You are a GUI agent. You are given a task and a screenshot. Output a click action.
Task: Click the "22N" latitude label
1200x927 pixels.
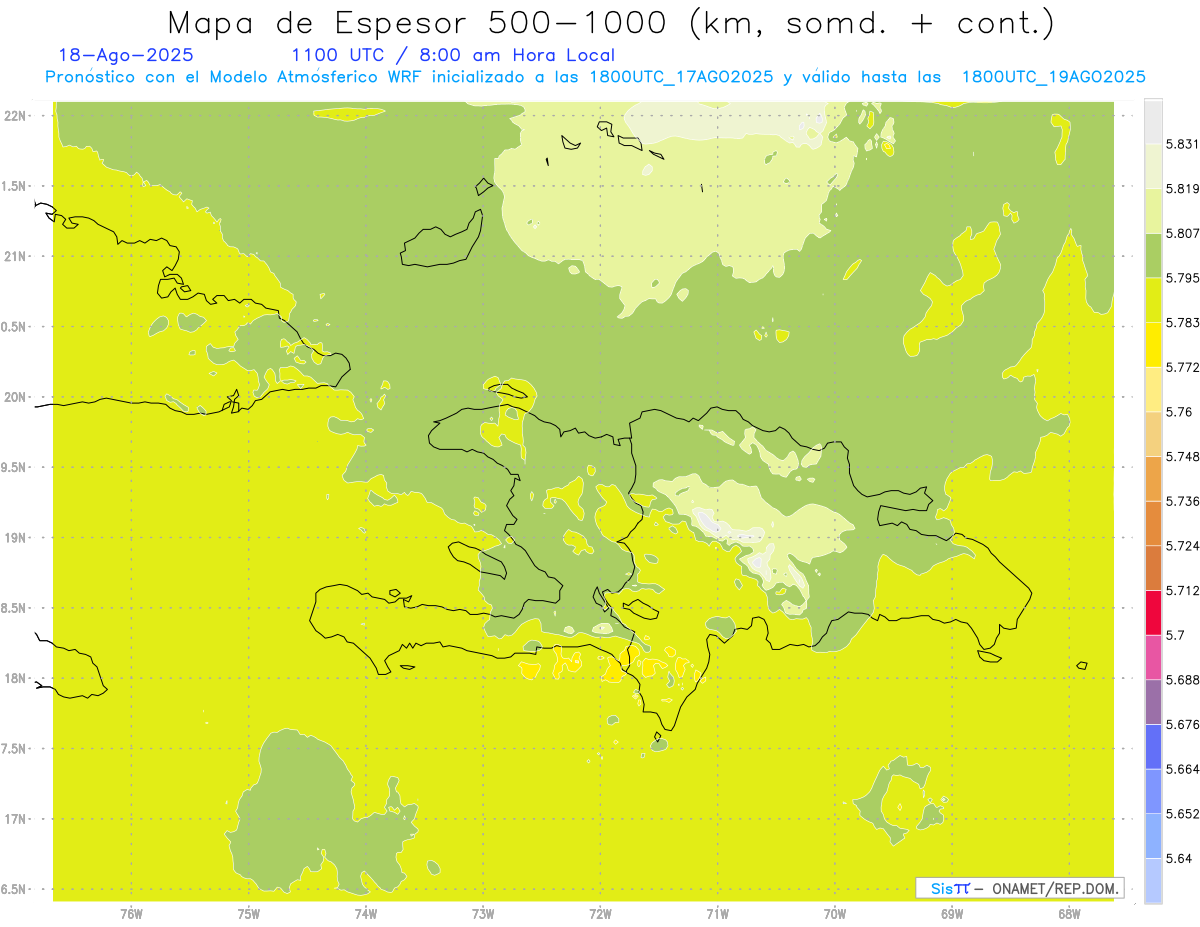[x=15, y=116]
